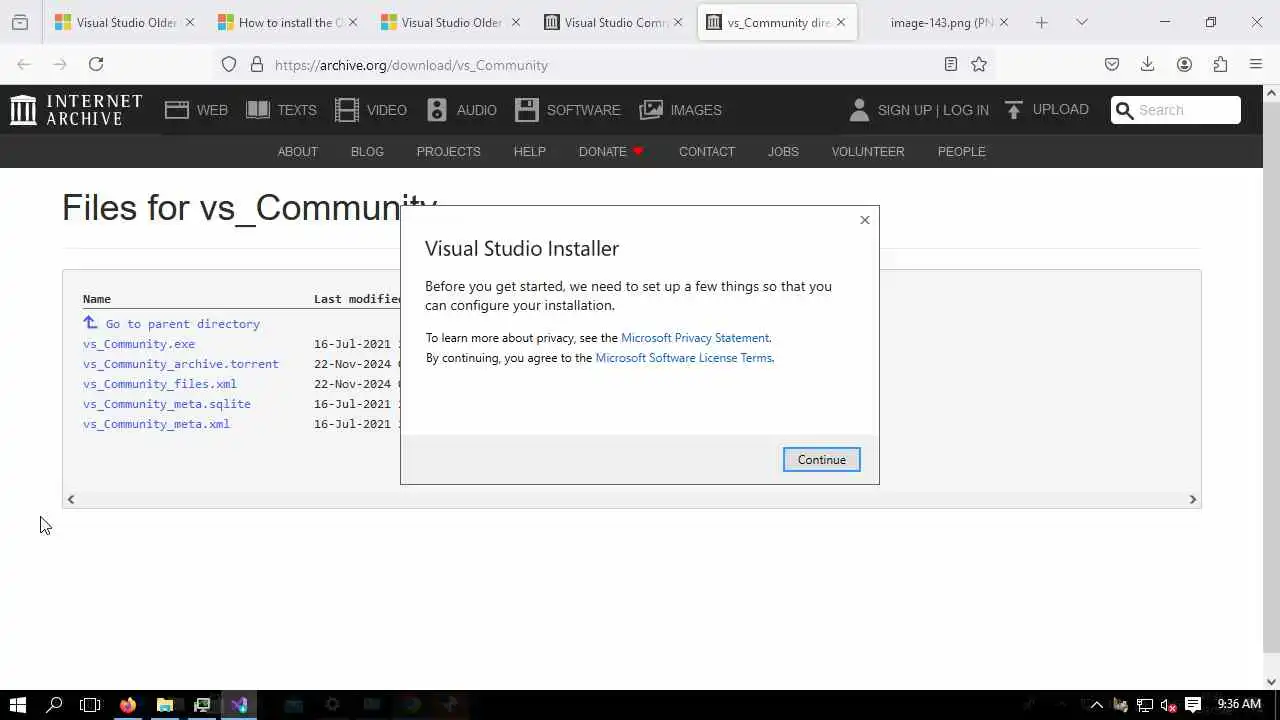Click horizontal scrollbar left arrow
1280x720 pixels.
(x=70, y=499)
